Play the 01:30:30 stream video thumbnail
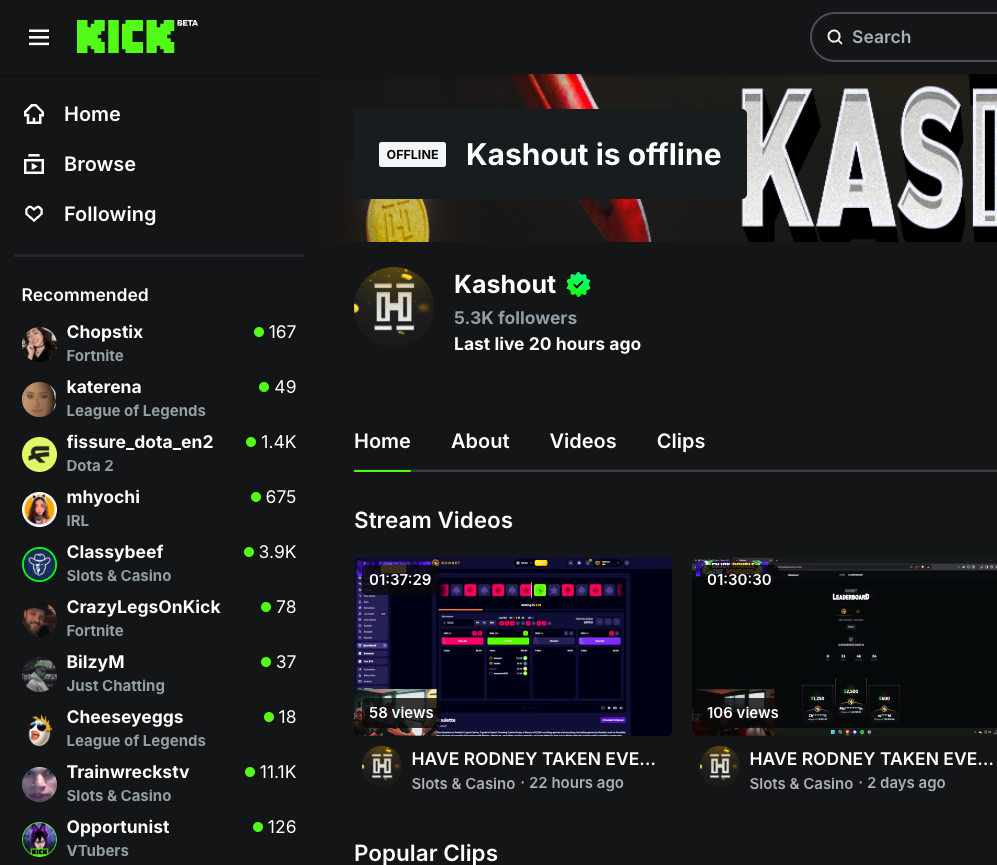 pos(844,647)
